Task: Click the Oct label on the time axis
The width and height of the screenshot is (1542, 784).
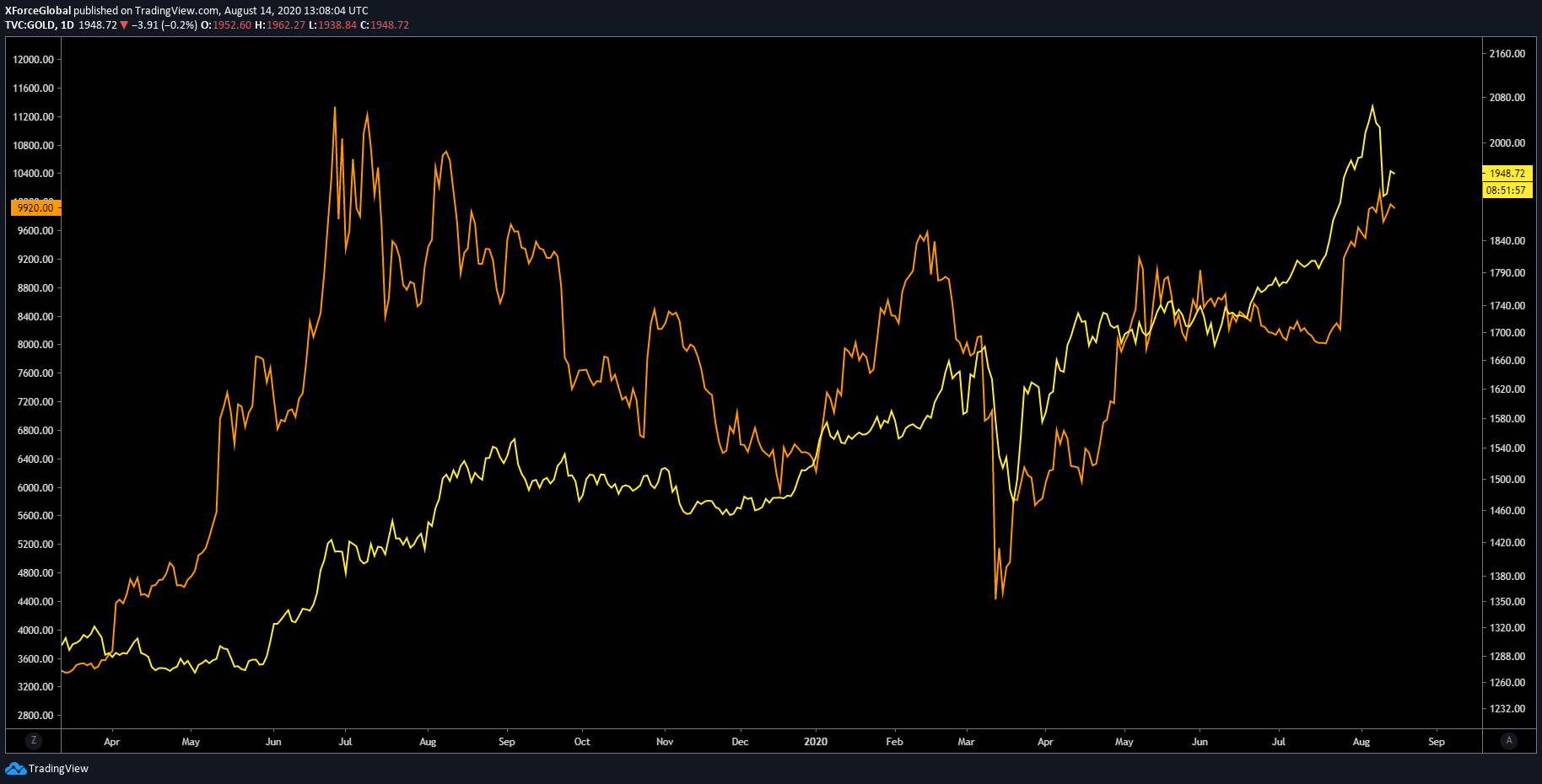Action: 582,742
